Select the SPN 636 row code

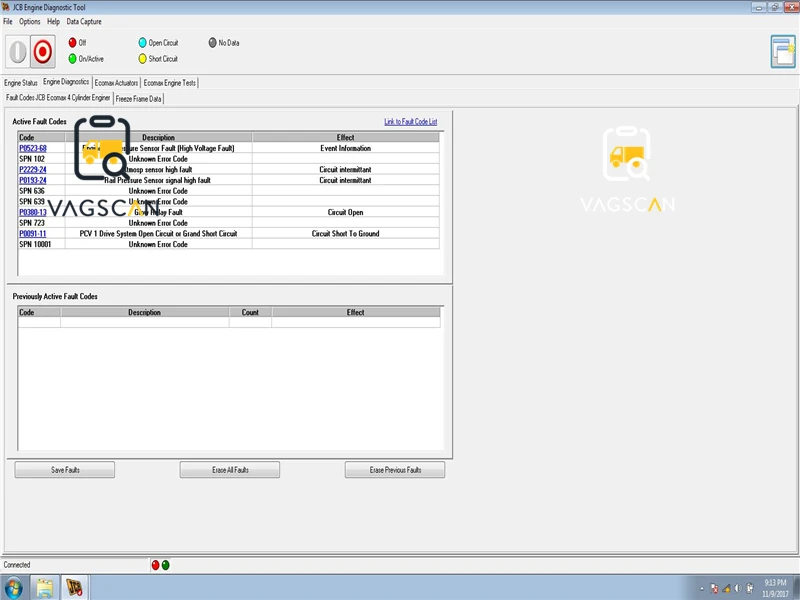(x=32, y=191)
